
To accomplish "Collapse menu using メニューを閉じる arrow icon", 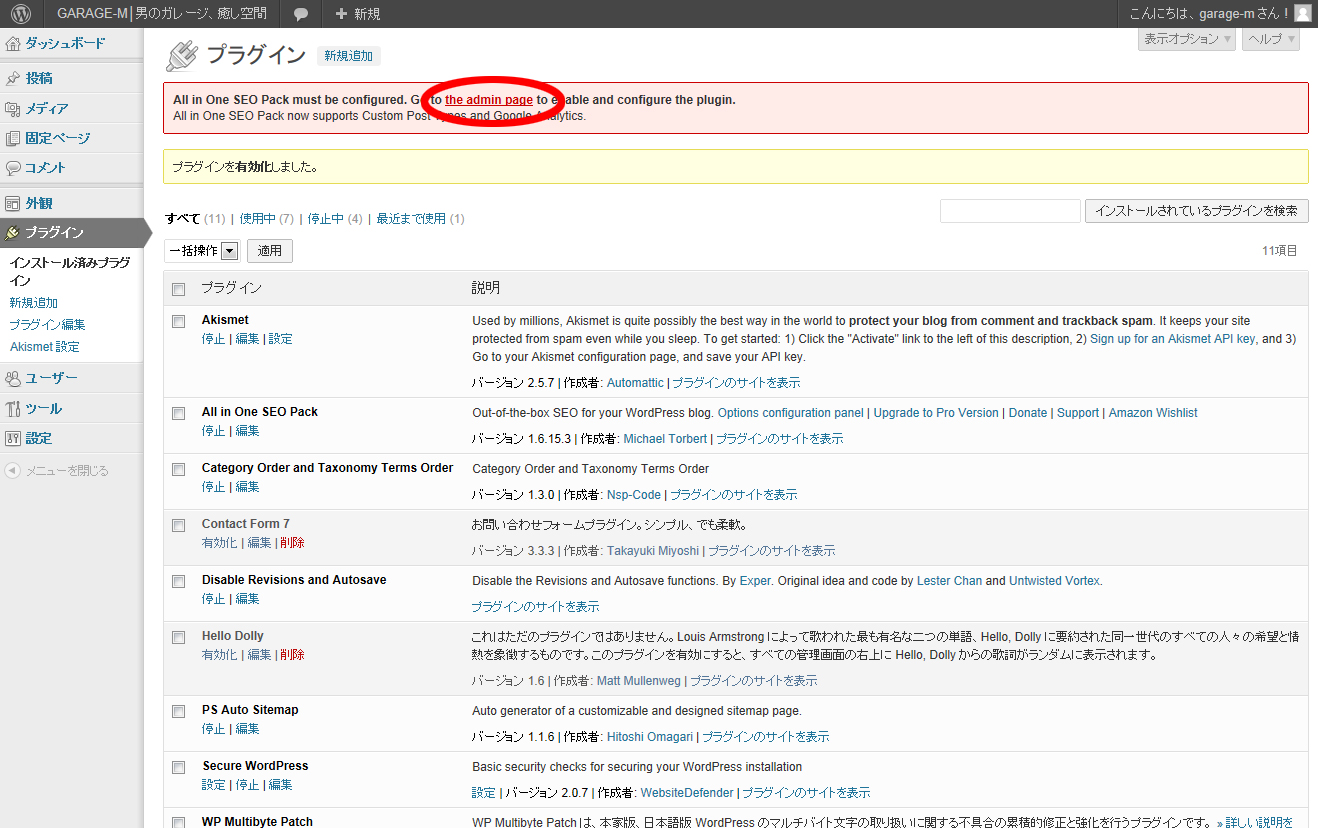I will (12, 470).
